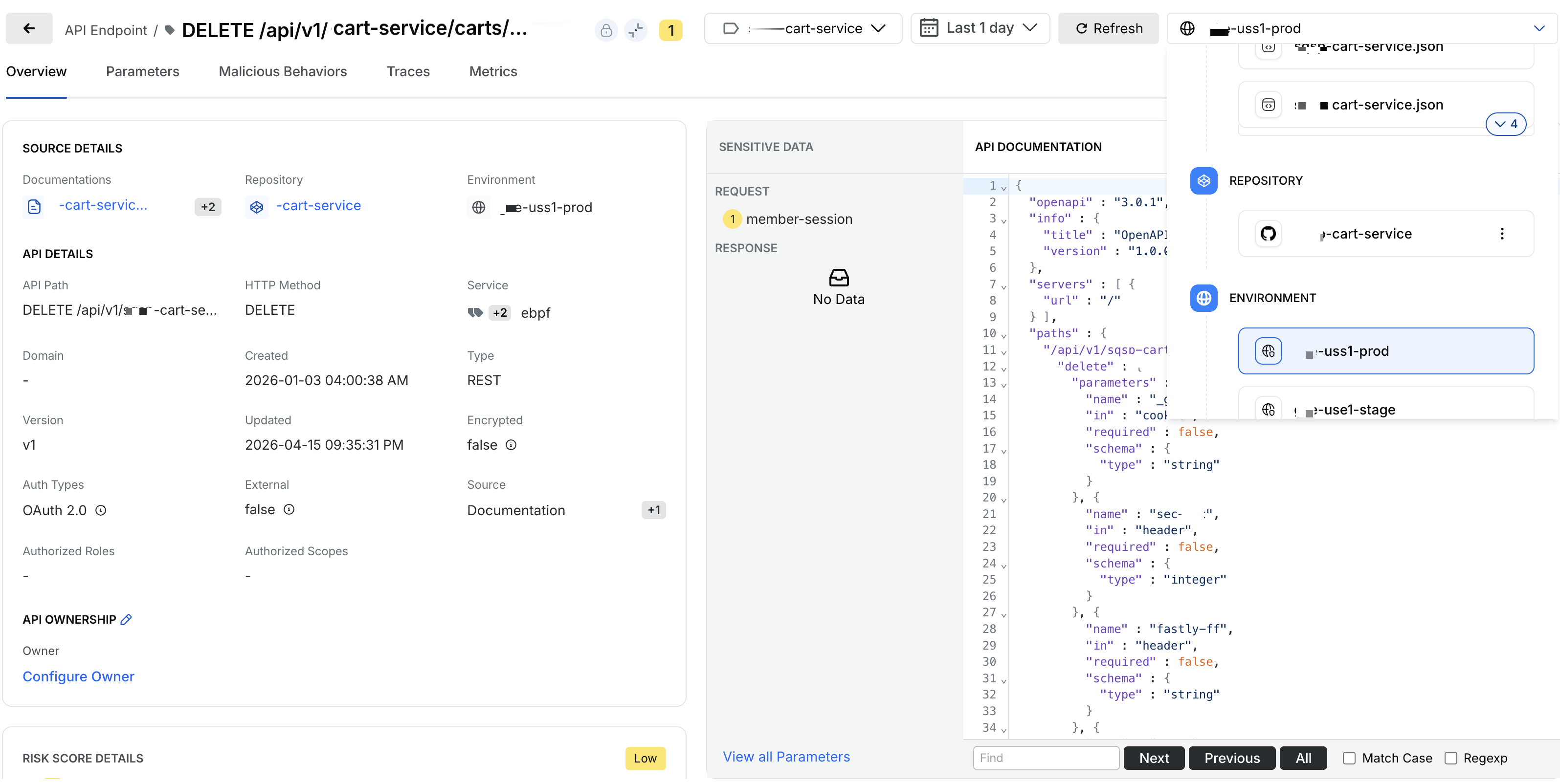Screen dimensions: 1560x784
Task: Open the -cart-service repository link
Action: pos(318,206)
